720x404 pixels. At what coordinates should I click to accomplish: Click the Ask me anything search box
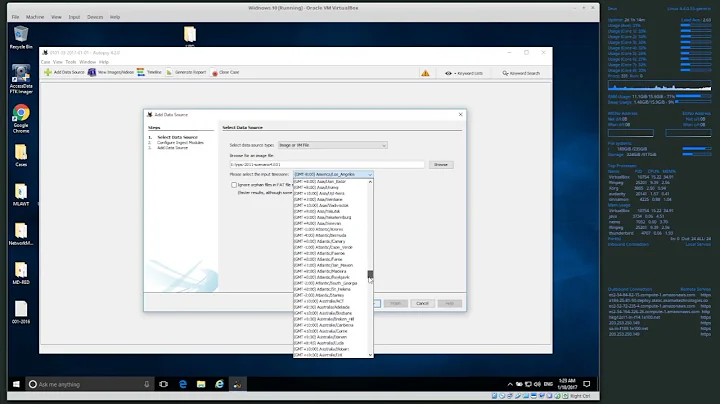pyautogui.click(x=90, y=384)
